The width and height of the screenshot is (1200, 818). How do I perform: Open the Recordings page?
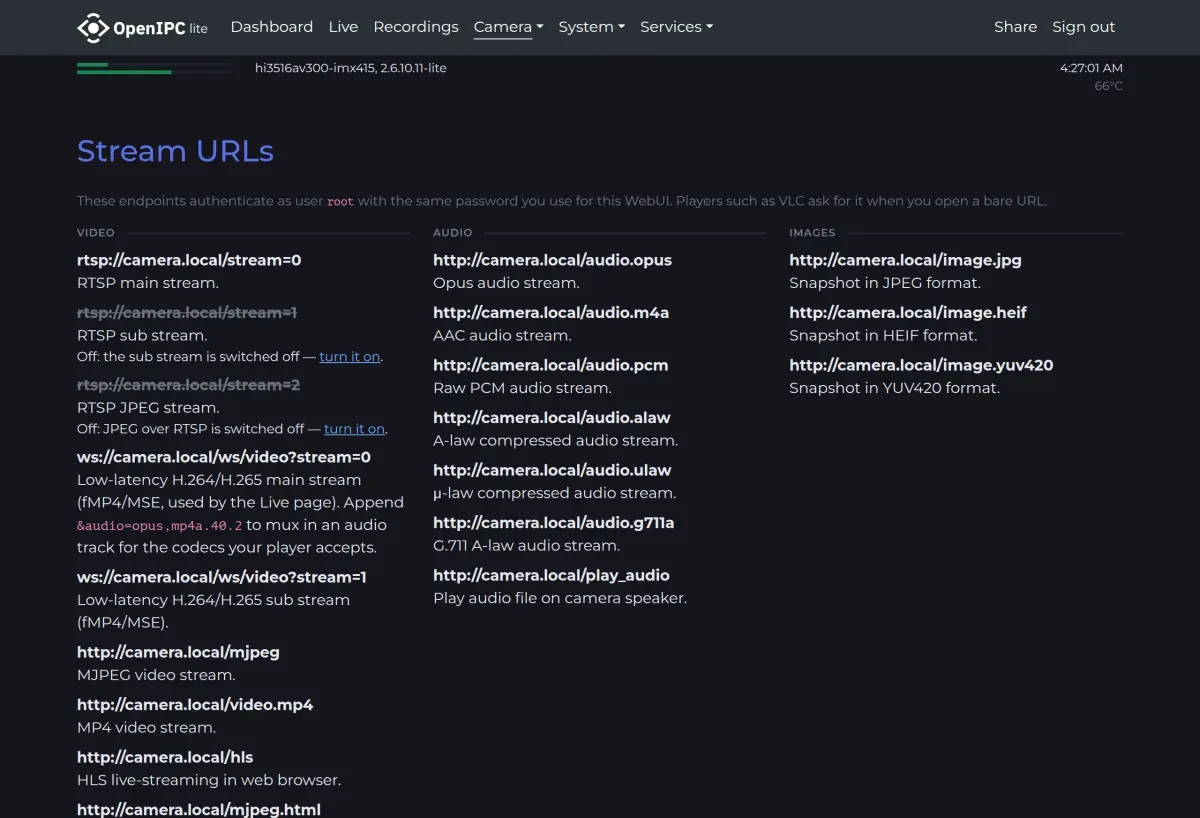pos(416,27)
